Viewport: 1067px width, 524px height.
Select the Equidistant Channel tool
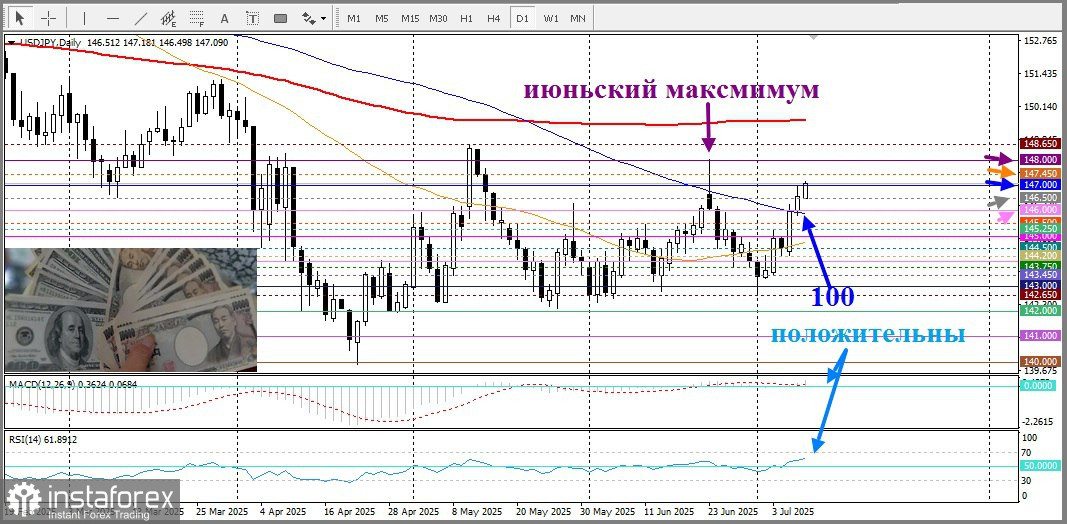tap(169, 18)
